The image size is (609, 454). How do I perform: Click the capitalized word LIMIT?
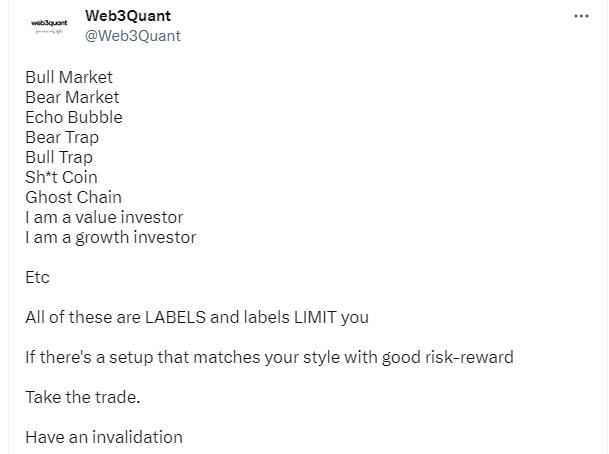[315, 317]
